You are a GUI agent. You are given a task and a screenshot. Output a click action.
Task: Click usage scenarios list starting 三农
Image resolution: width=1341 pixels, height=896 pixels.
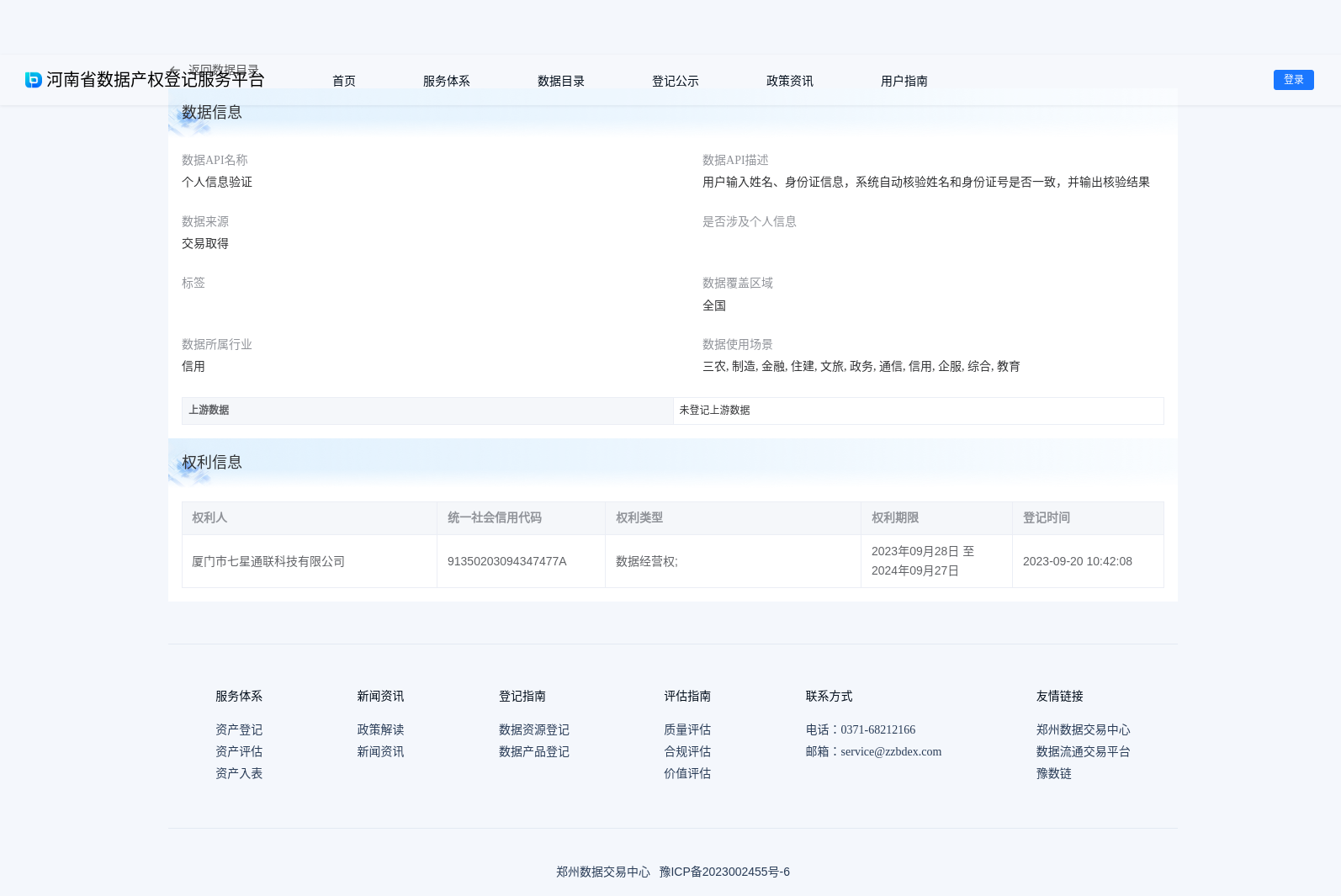pyautogui.click(x=861, y=366)
